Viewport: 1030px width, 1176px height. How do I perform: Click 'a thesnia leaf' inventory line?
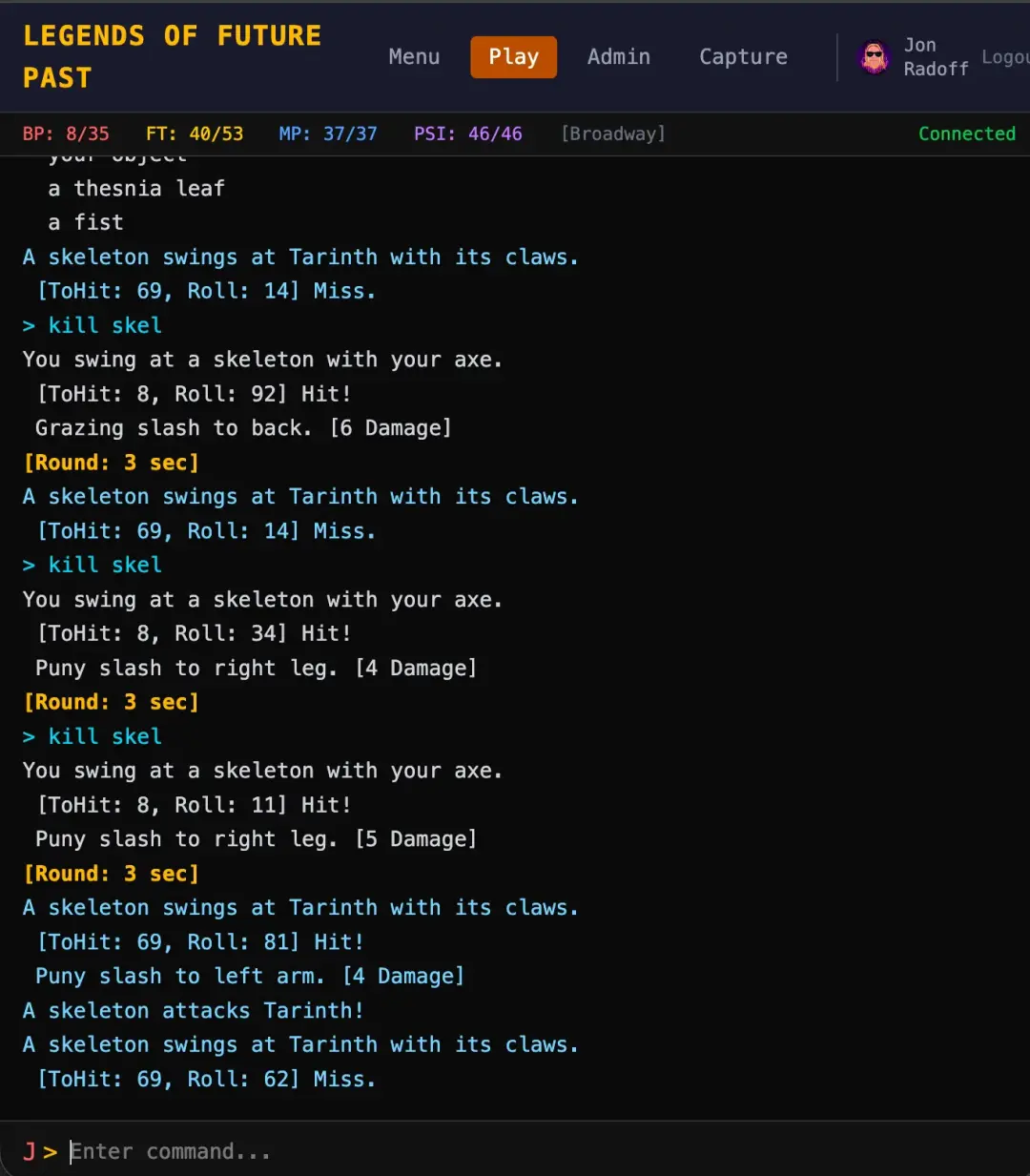tap(136, 189)
